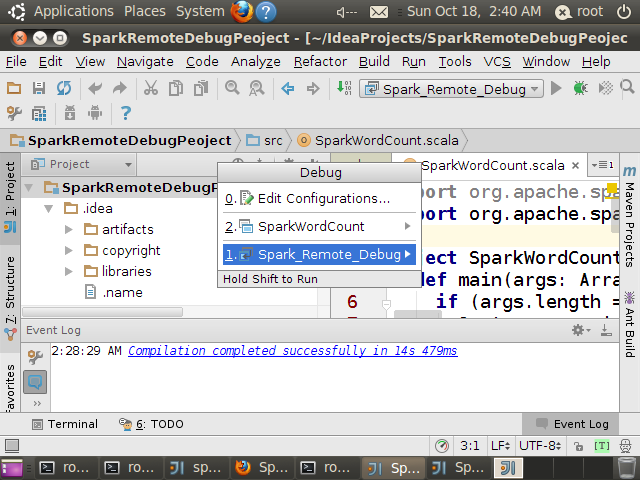
Task: Select SparkWordCount in Debug popup
Action: [x=319, y=226]
